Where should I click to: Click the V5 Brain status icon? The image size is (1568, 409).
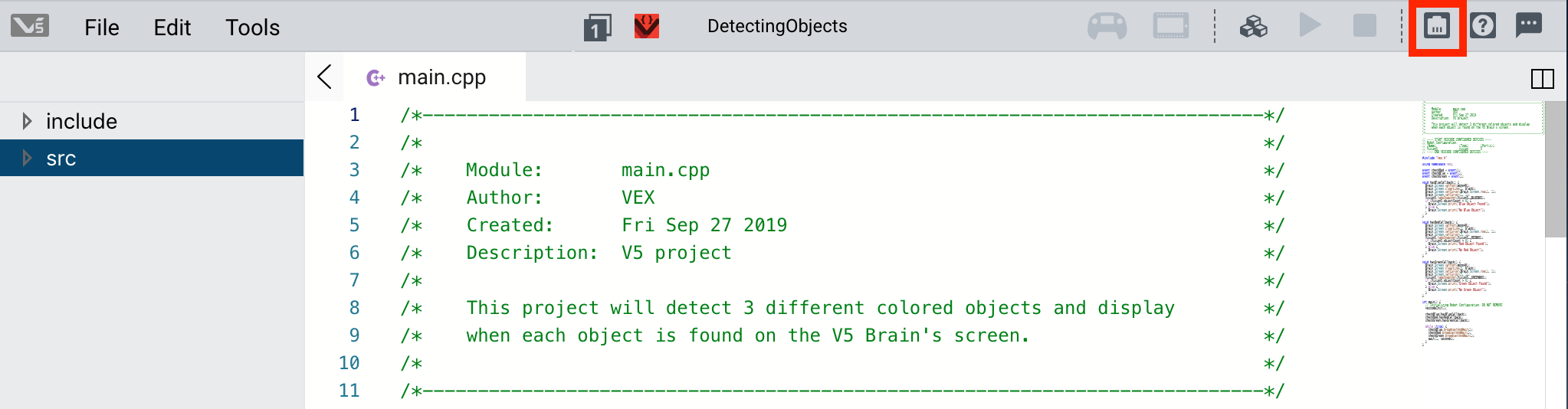(1170, 27)
